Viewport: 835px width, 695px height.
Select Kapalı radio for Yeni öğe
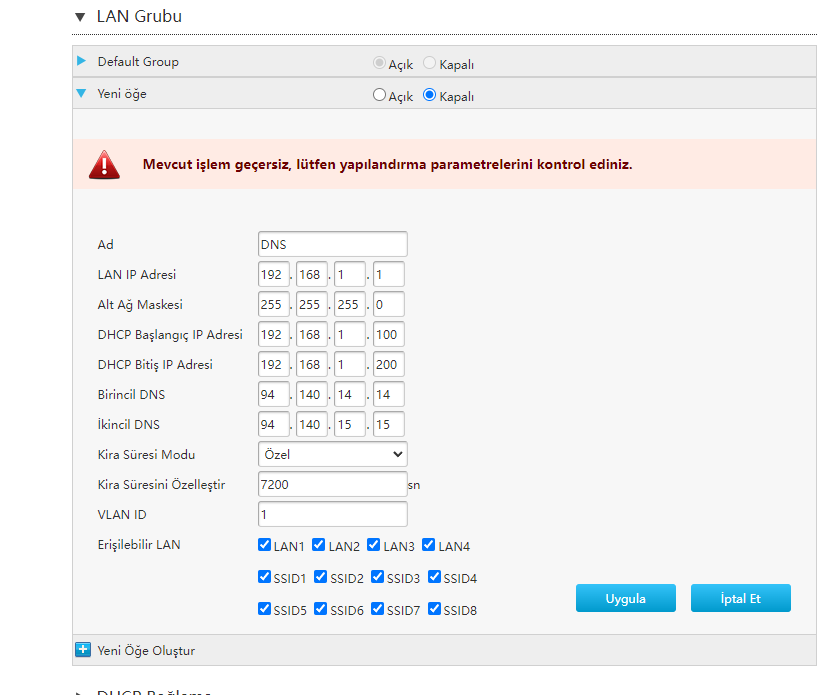tap(429, 95)
